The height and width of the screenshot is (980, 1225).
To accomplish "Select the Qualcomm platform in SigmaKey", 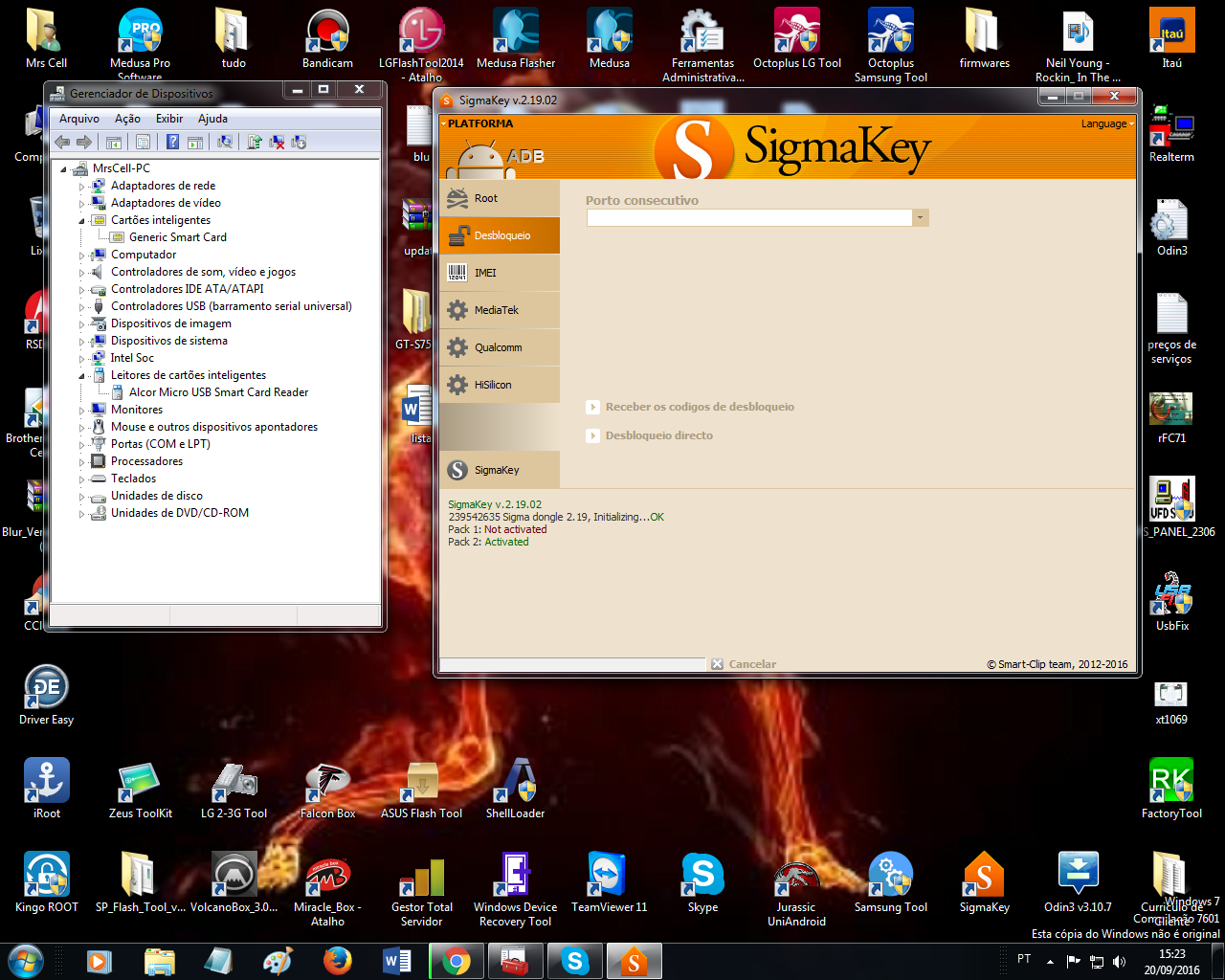I will (x=500, y=347).
